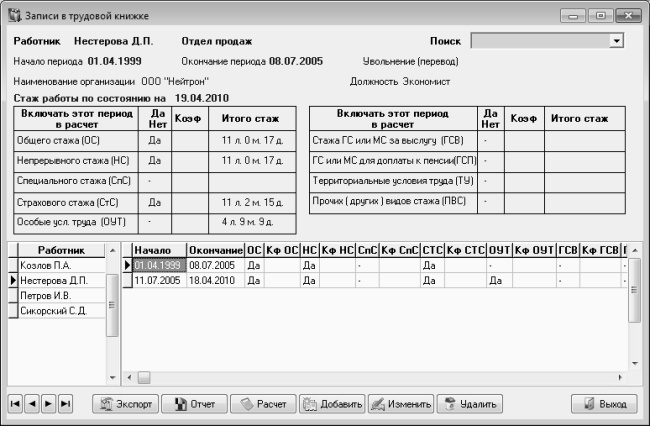
Task: Go to next record navigation arrow
Action: (x=49, y=404)
